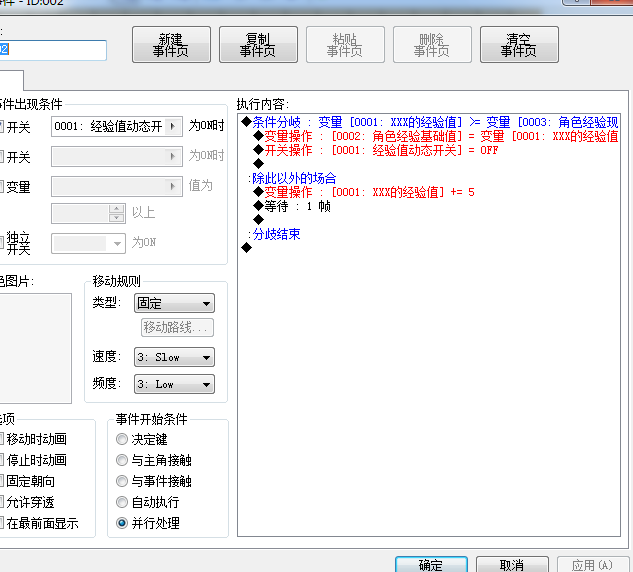Open the 独立开关 letter dropdown
This screenshot has width=633, height=572.
click(x=88, y=243)
